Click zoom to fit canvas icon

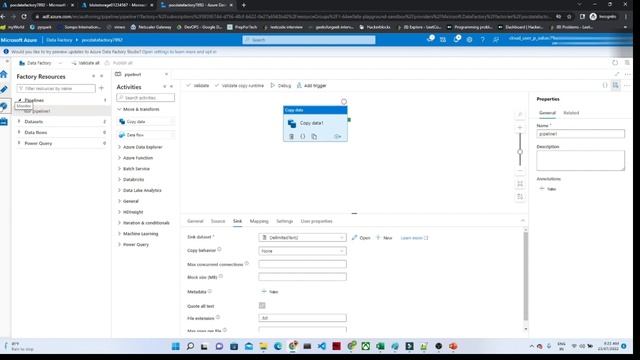pos(520,184)
